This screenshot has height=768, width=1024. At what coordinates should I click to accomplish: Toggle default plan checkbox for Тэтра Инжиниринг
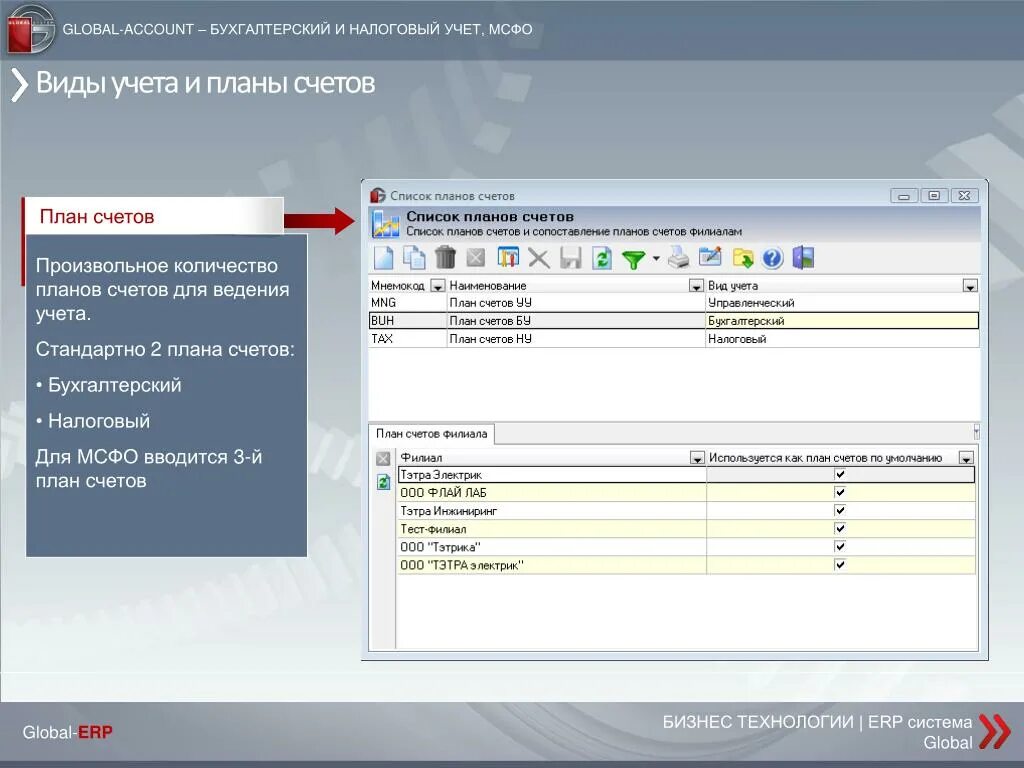coord(840,511)
